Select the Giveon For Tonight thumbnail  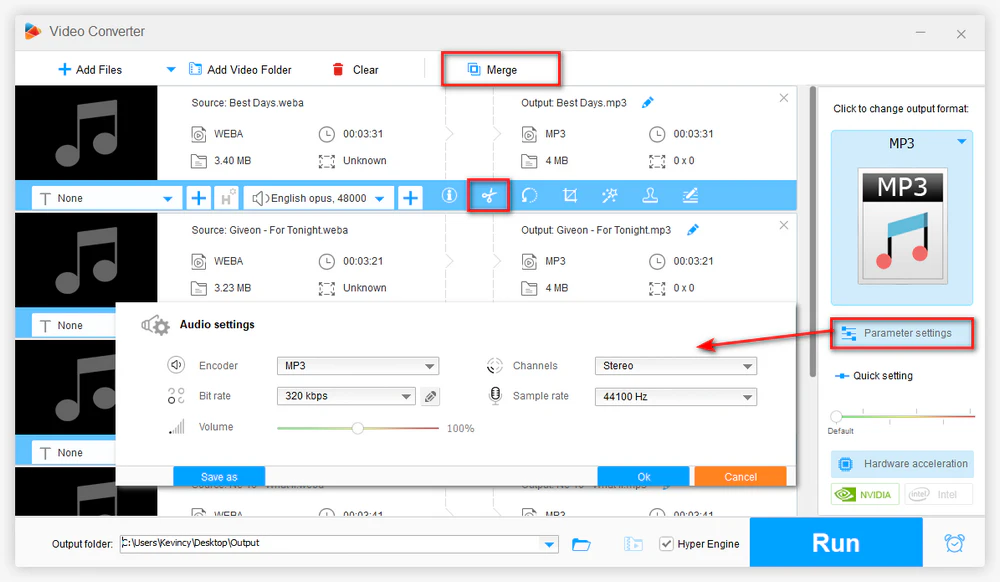pyautogui.click(x=86, y=260)
